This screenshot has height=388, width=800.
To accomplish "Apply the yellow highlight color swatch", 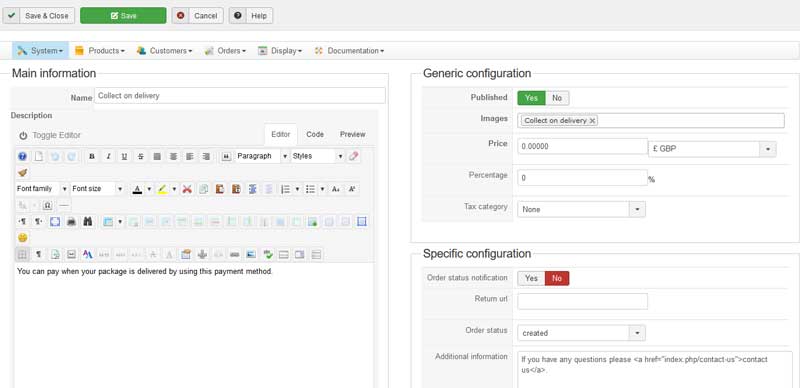I will (x=162, y=189).
